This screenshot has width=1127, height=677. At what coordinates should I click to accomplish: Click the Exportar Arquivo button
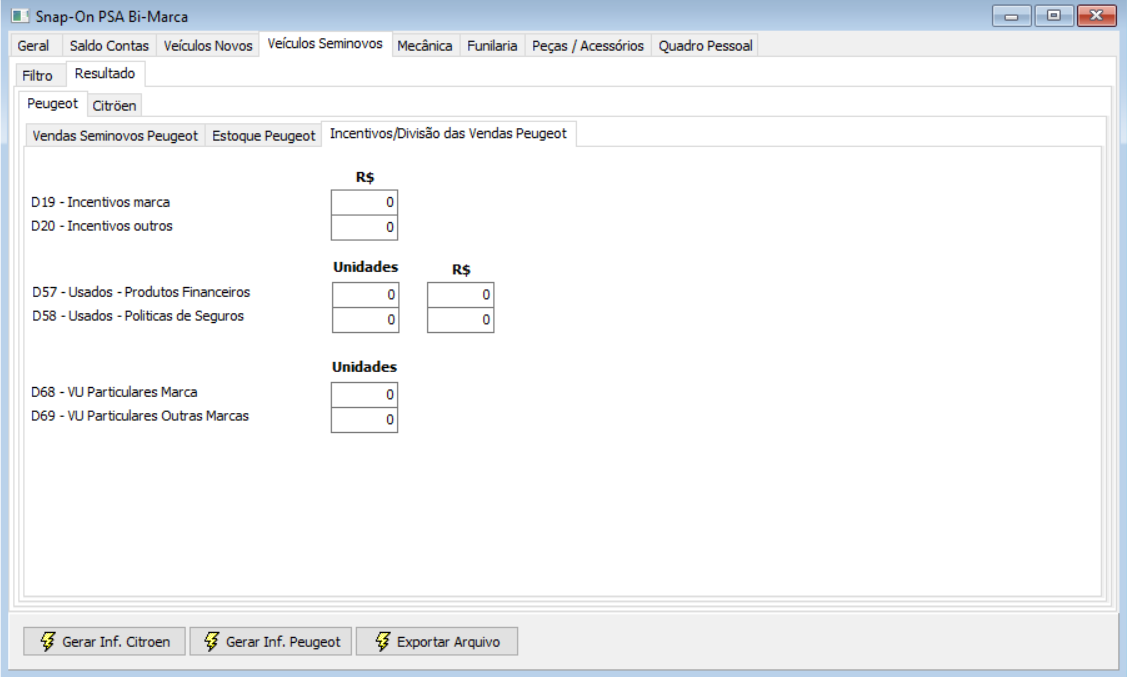437,641
